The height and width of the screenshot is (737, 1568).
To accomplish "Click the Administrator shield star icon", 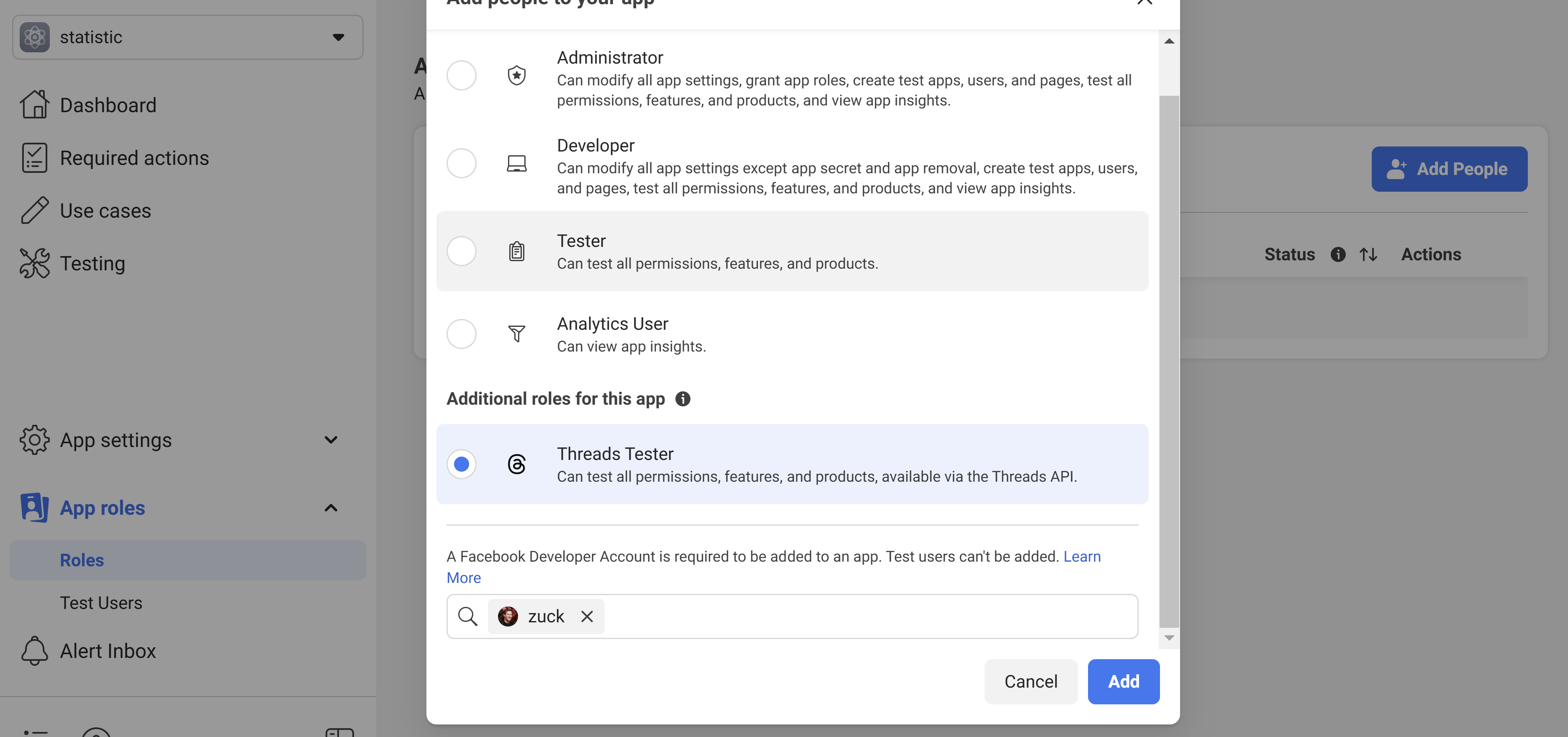I will [517, 75].
